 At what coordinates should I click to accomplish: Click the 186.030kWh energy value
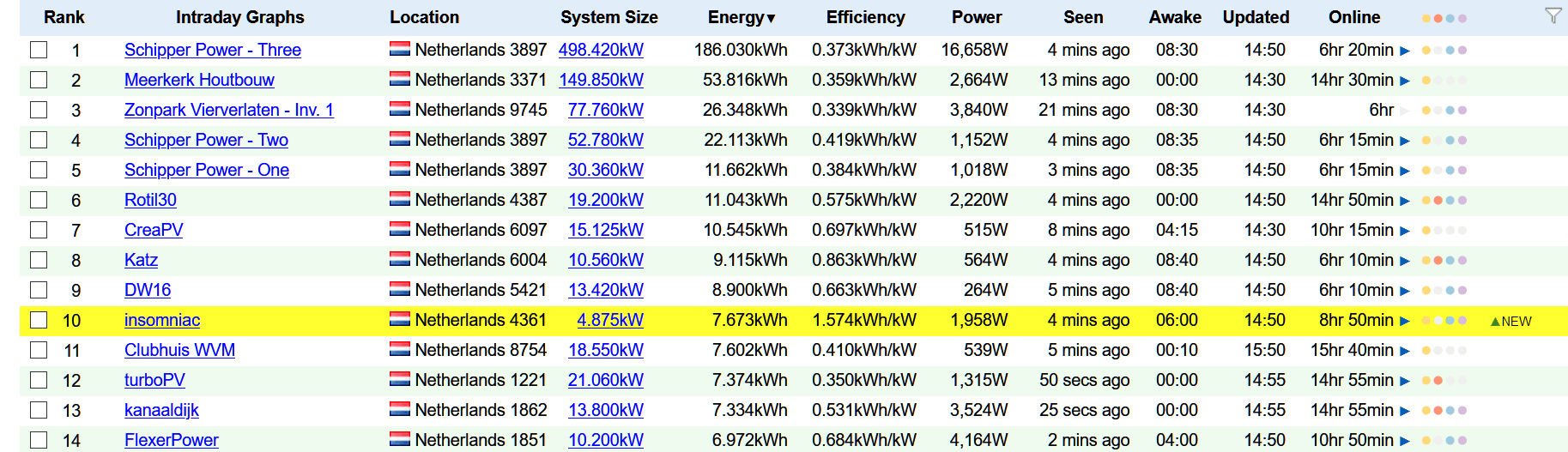point(741,50)
